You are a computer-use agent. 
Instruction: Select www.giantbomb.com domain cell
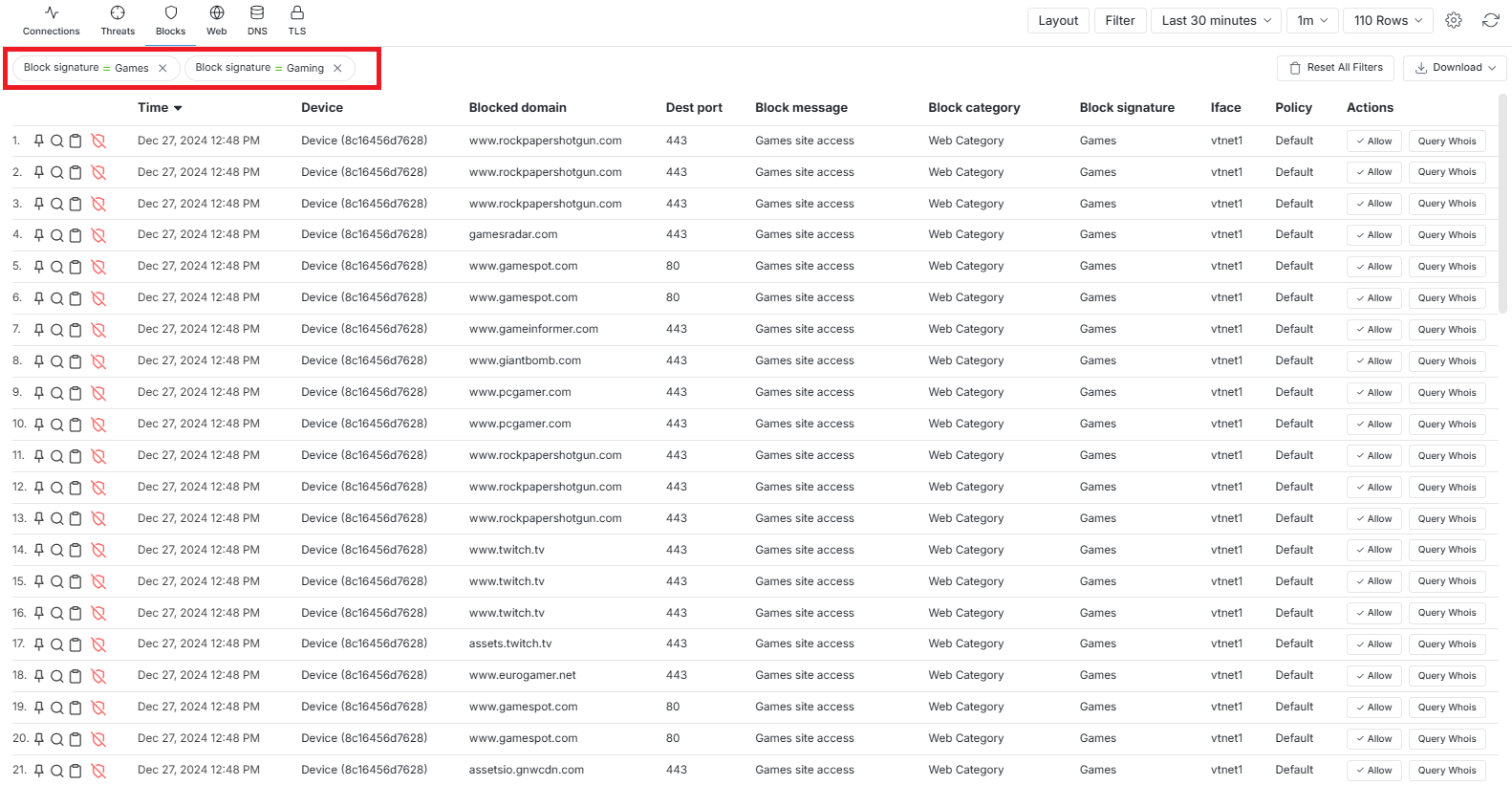525,360
